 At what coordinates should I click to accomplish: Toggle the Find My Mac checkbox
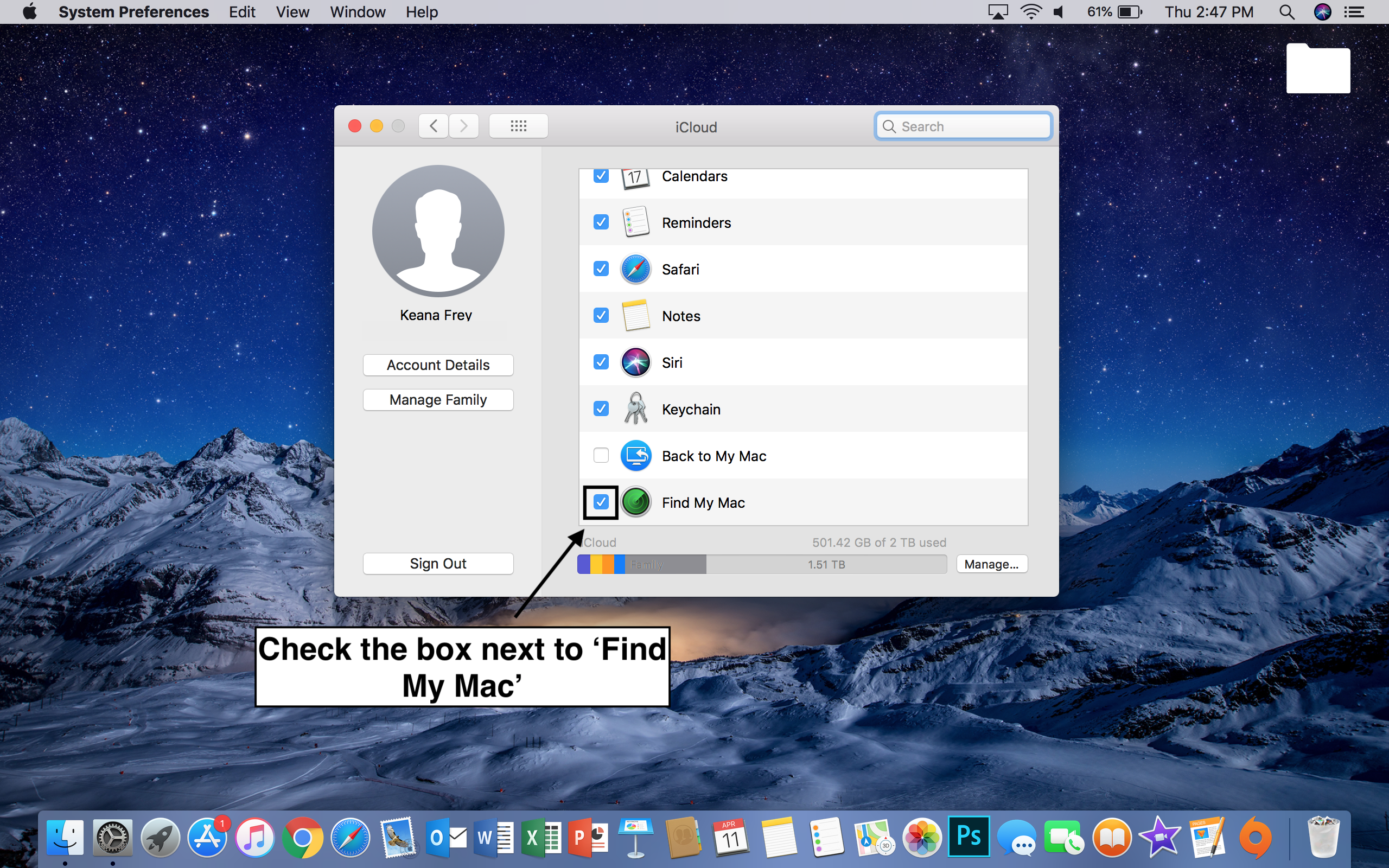coord(601,502)
